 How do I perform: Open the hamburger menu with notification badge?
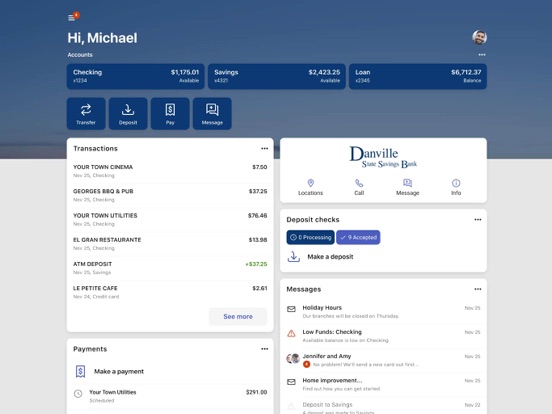[73, 17]
